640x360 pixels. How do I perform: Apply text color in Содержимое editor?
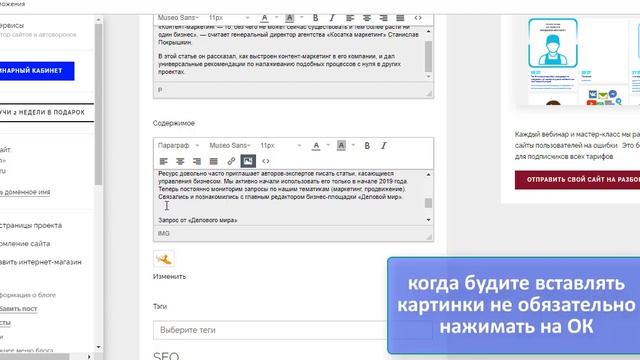(316, 146)
